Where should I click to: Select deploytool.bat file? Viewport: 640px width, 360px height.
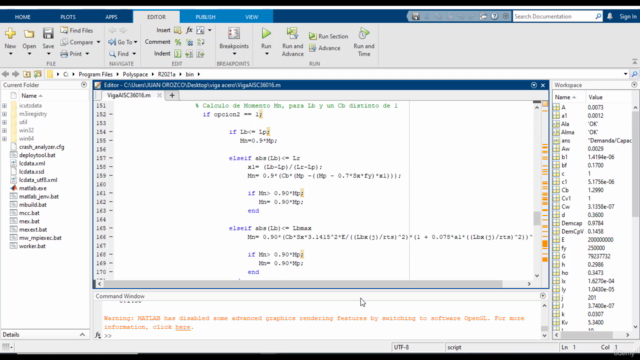point(37,155)
